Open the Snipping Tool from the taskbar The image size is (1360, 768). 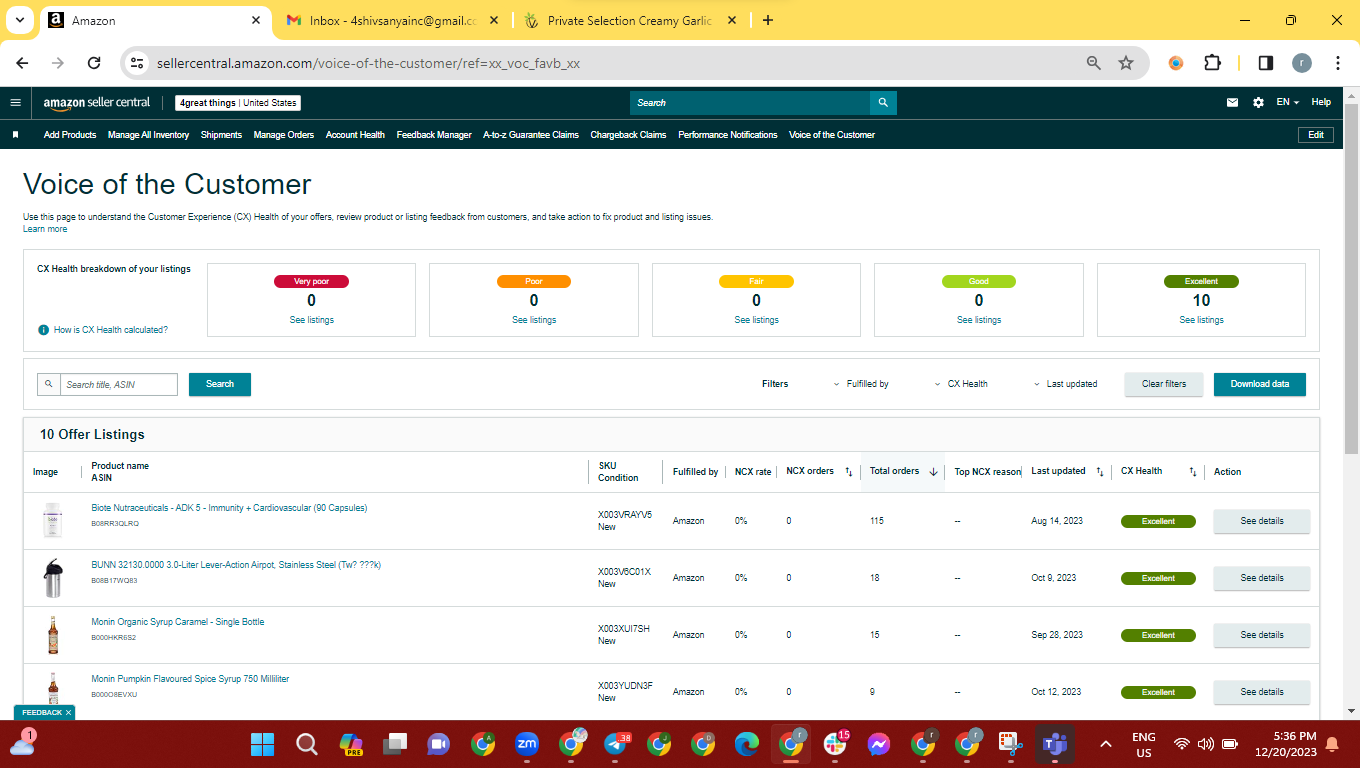(1011, 744)
